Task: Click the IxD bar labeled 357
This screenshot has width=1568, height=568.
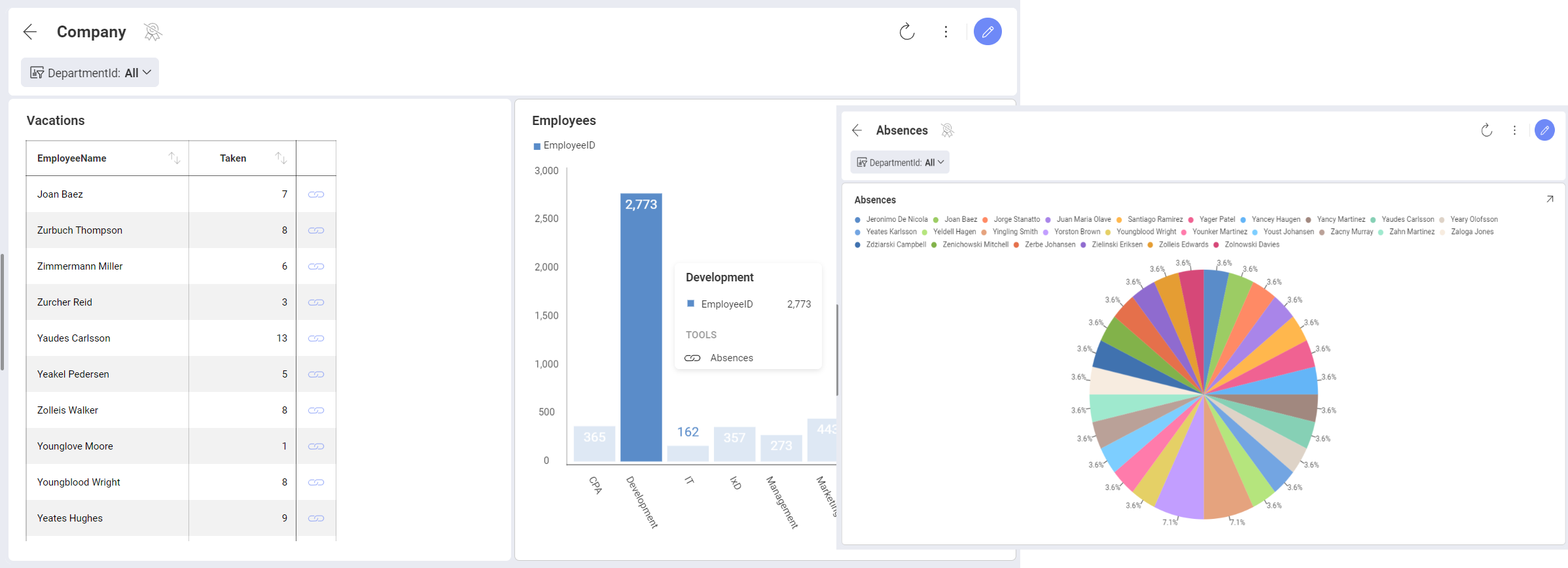Action: coord(734,444)
